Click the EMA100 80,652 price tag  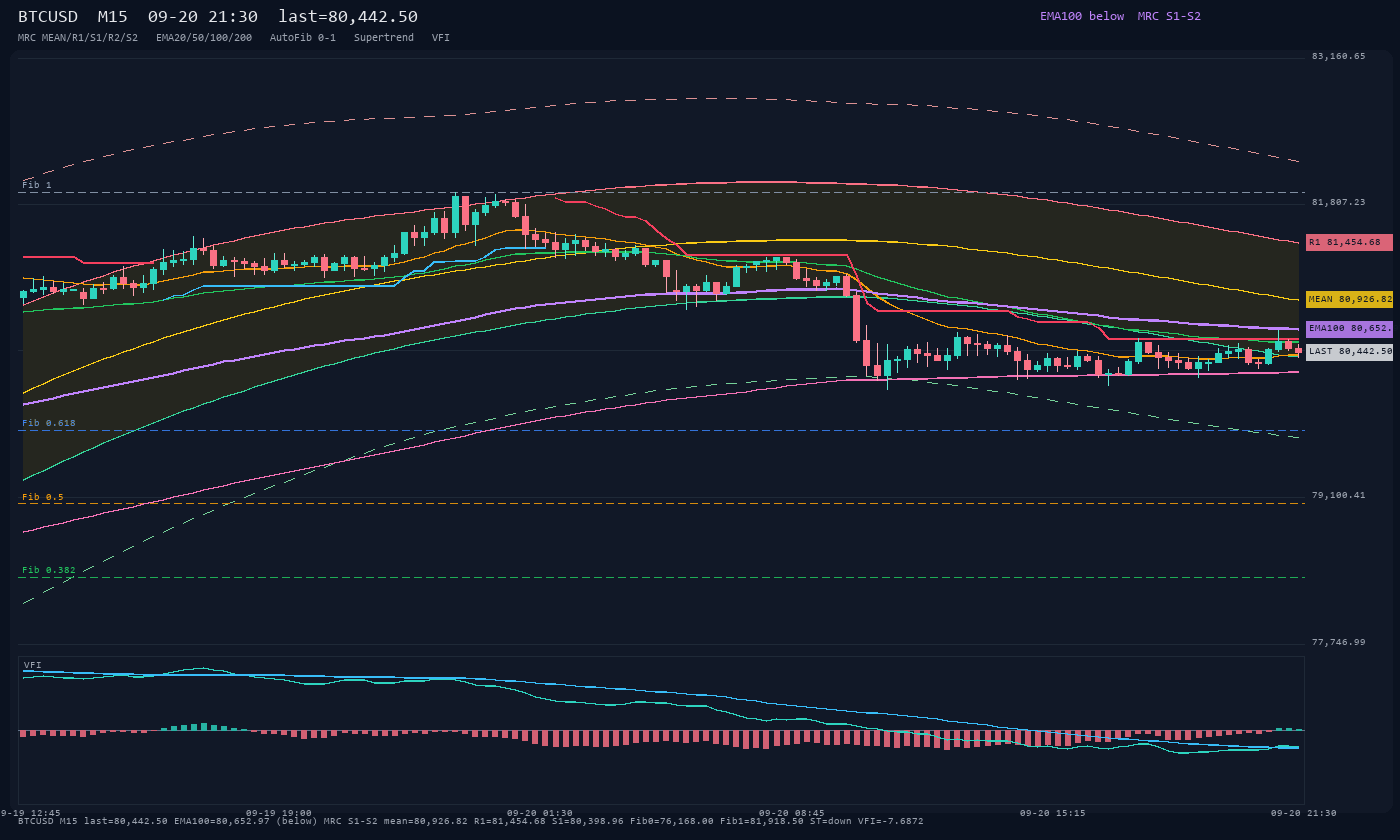point(1349,328)
